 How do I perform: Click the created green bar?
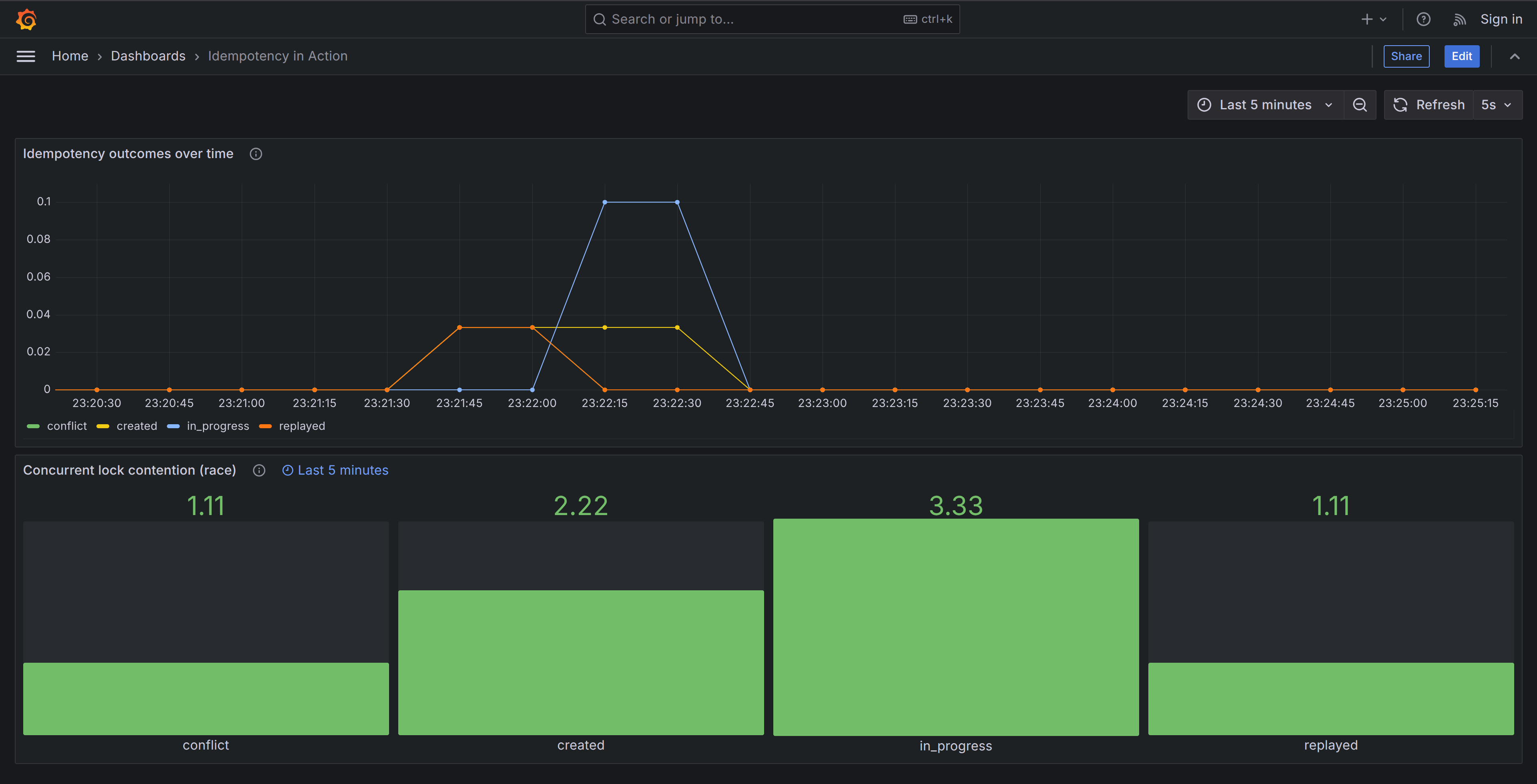click(x=580, y=662)
